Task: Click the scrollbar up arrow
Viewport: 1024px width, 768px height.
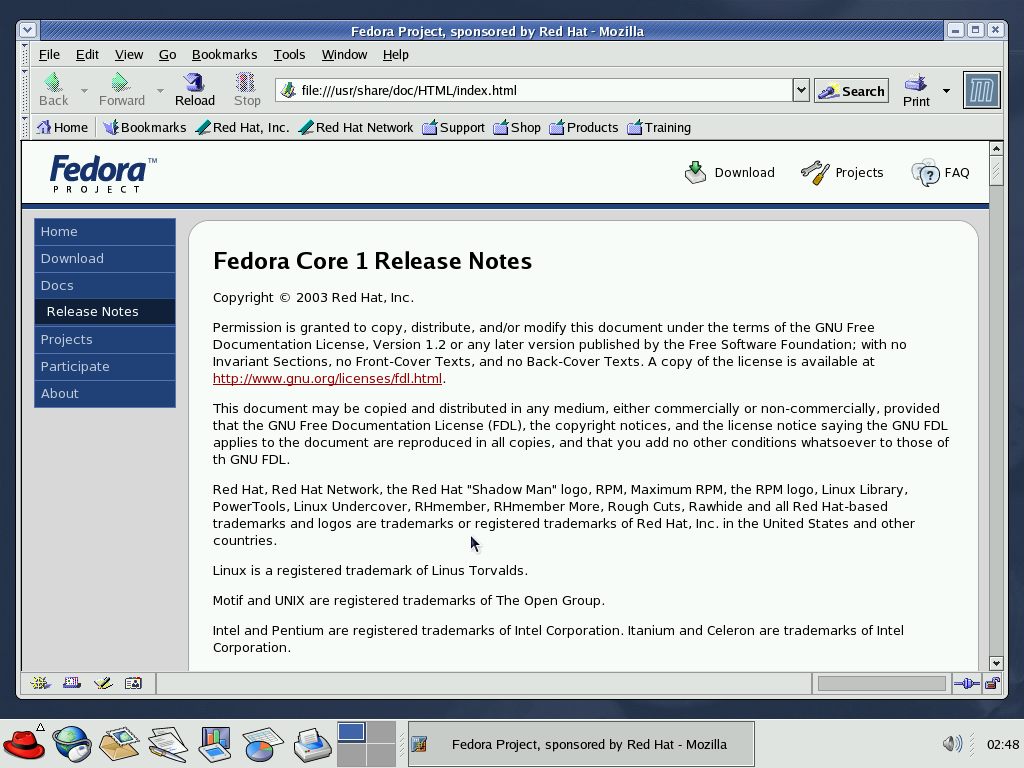Action: (995, 148)
